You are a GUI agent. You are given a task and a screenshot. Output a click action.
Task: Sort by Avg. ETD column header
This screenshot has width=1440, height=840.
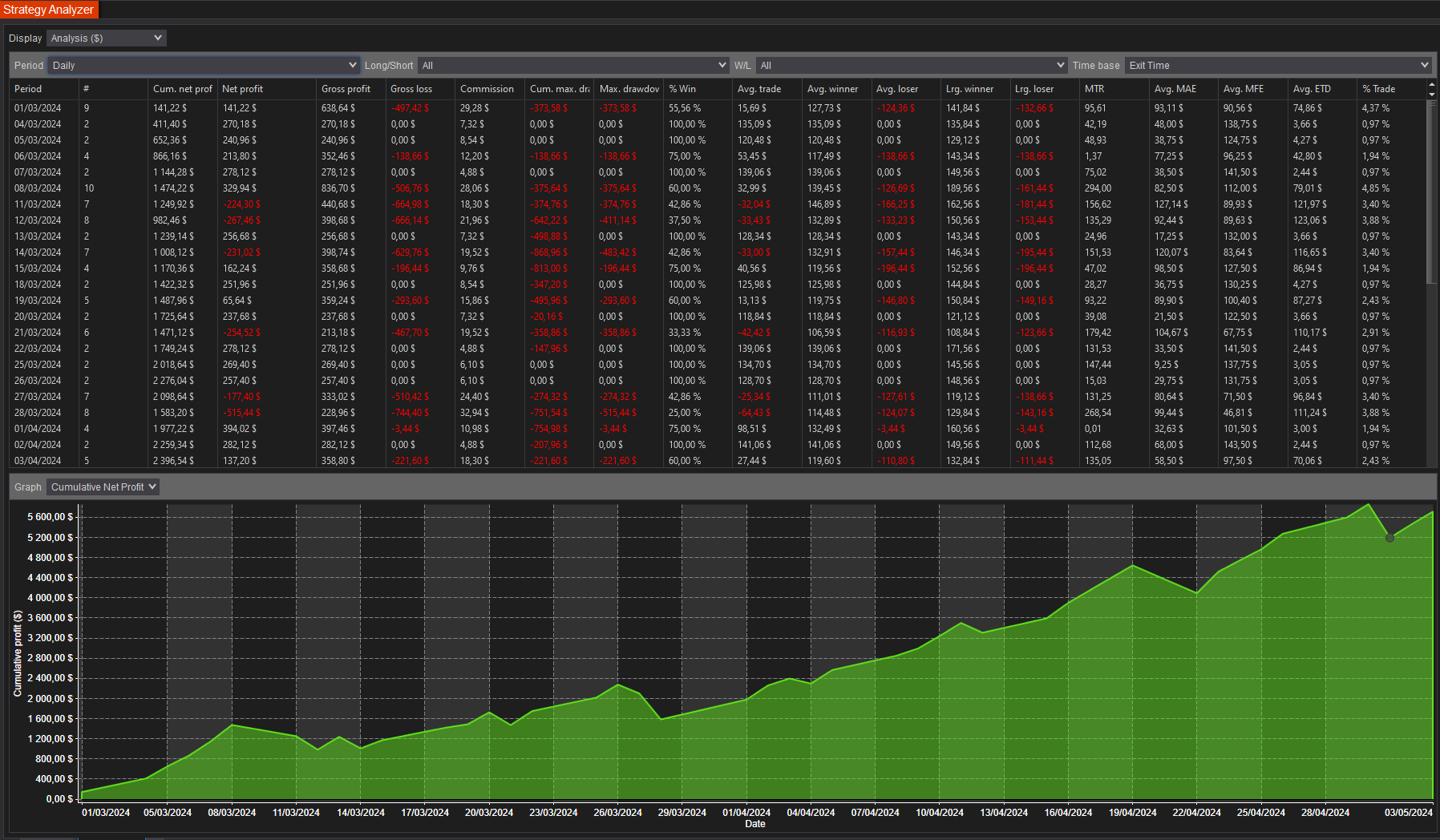click(x=1322, y=89)
